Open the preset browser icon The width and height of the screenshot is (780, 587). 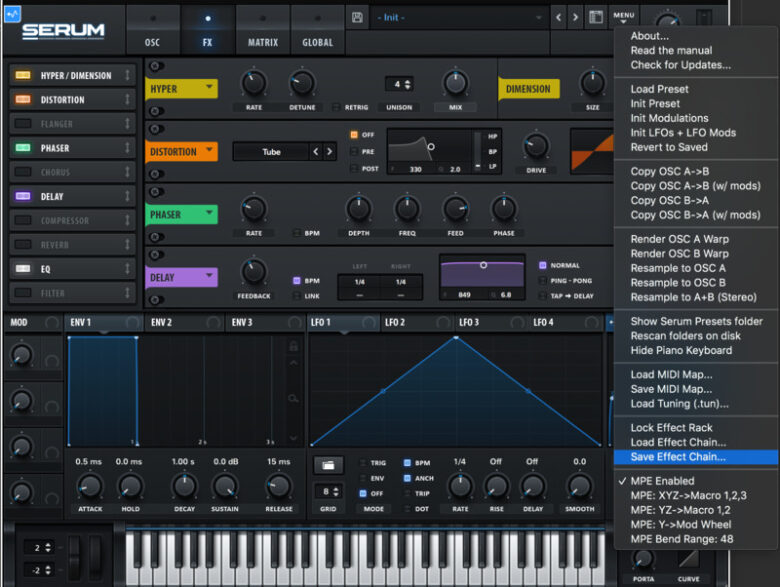595,17
